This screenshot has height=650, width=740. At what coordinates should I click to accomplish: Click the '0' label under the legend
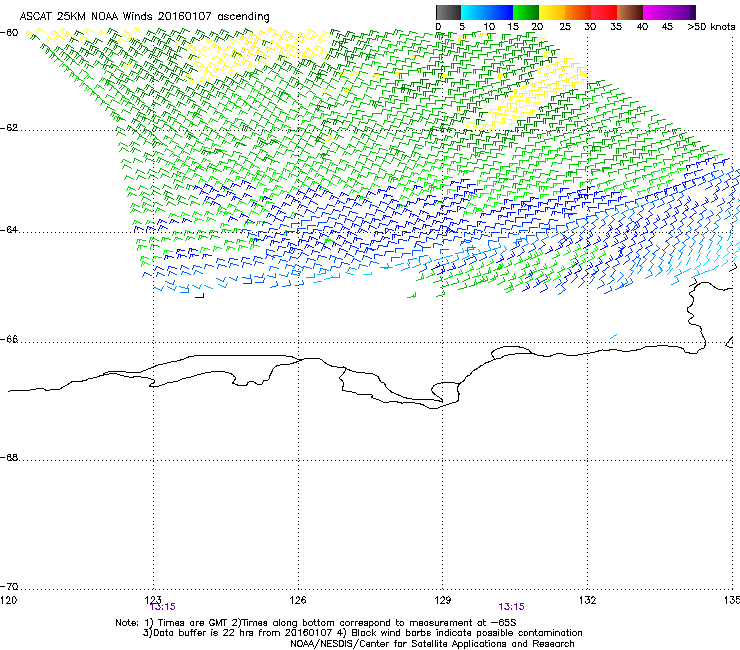click(x=438, y=27)
